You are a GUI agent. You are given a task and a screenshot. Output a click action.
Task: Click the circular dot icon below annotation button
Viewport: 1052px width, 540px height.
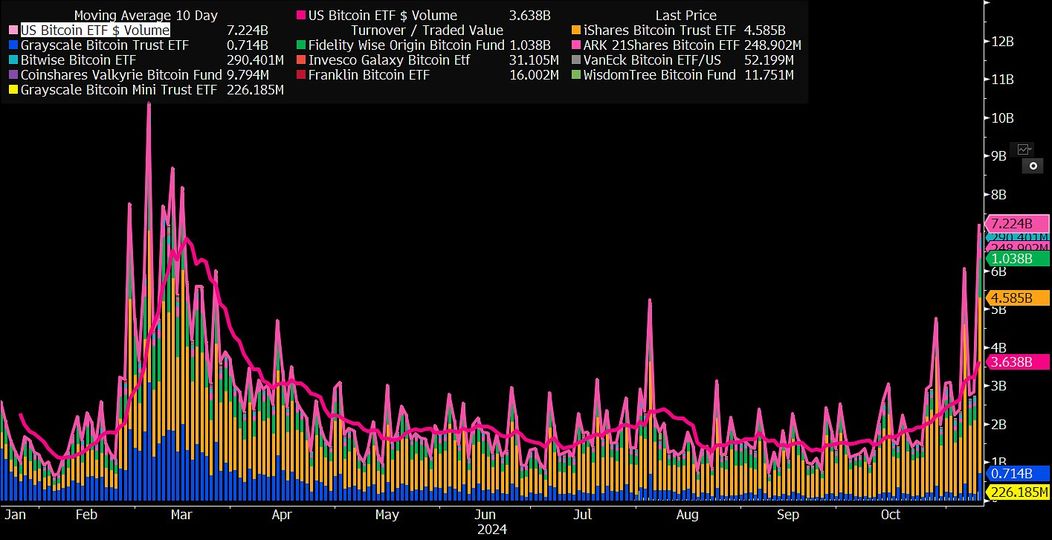[1033, 166]
